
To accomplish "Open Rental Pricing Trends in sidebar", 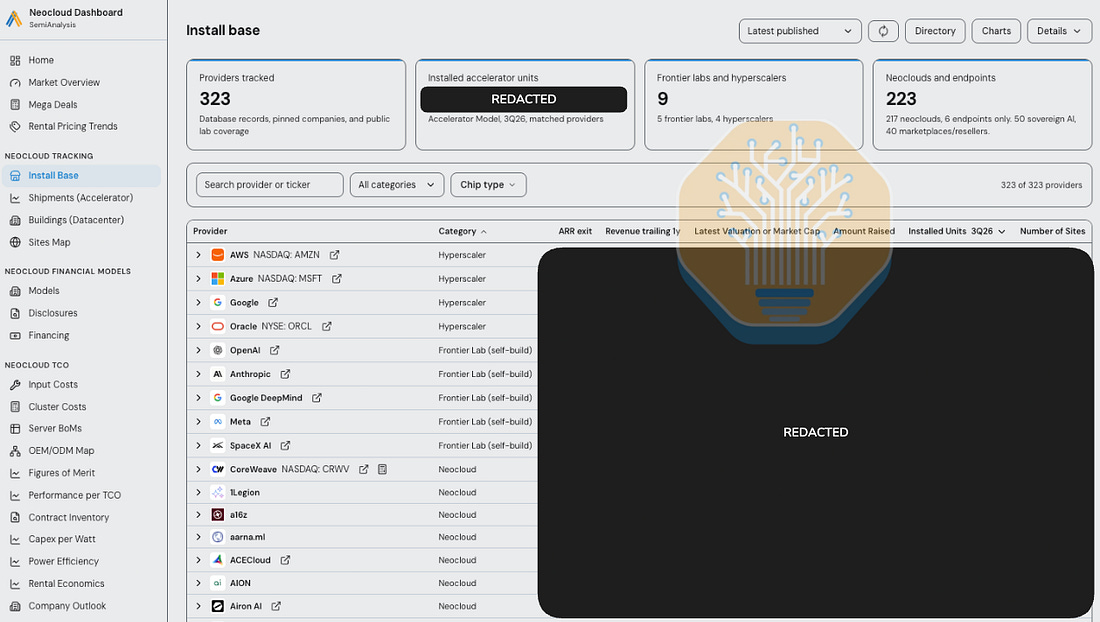I will [72, 126].
